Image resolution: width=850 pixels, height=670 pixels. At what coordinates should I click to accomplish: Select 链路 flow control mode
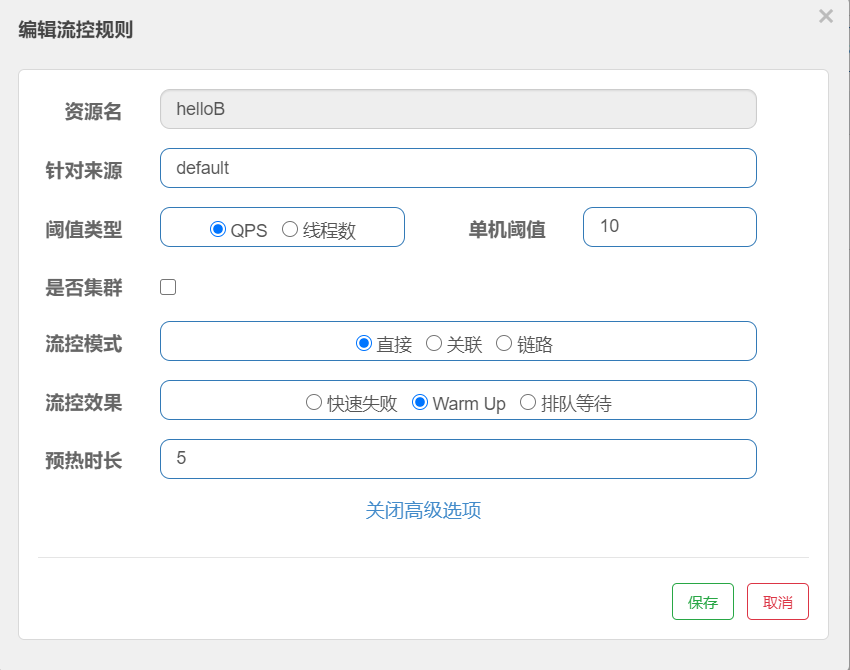[x=504, y=341]
